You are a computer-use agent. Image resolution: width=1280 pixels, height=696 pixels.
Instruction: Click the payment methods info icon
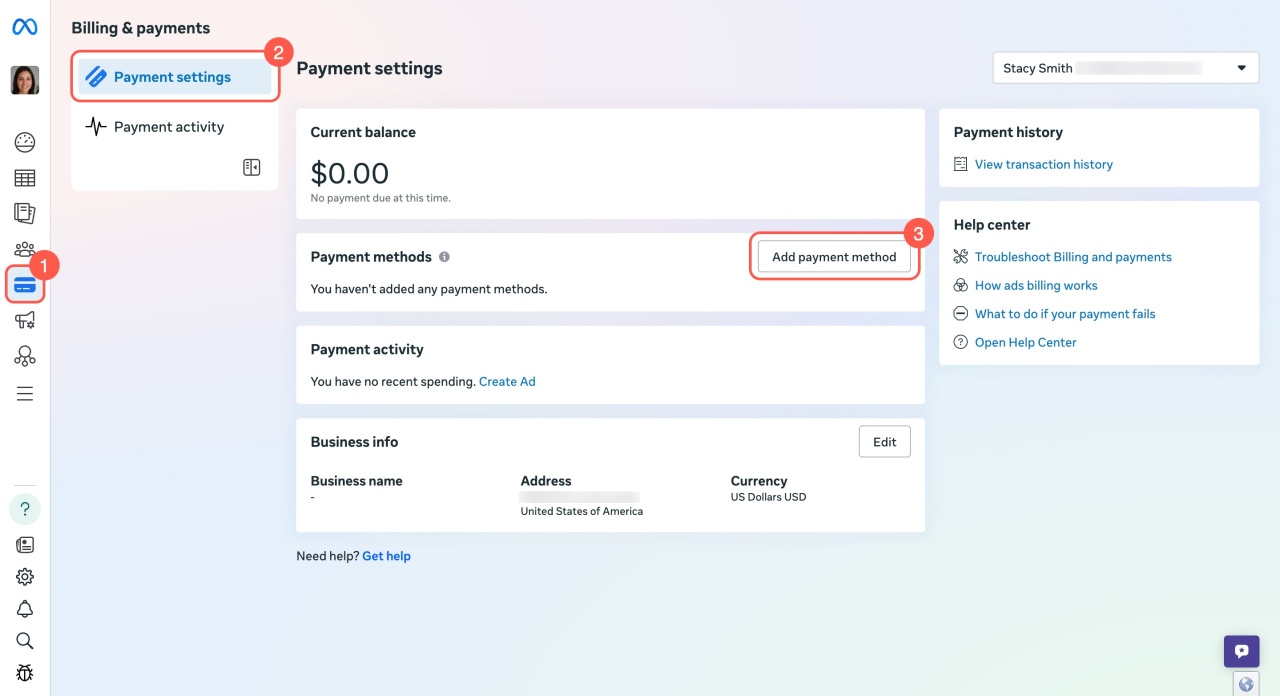(x=445, y=257)
